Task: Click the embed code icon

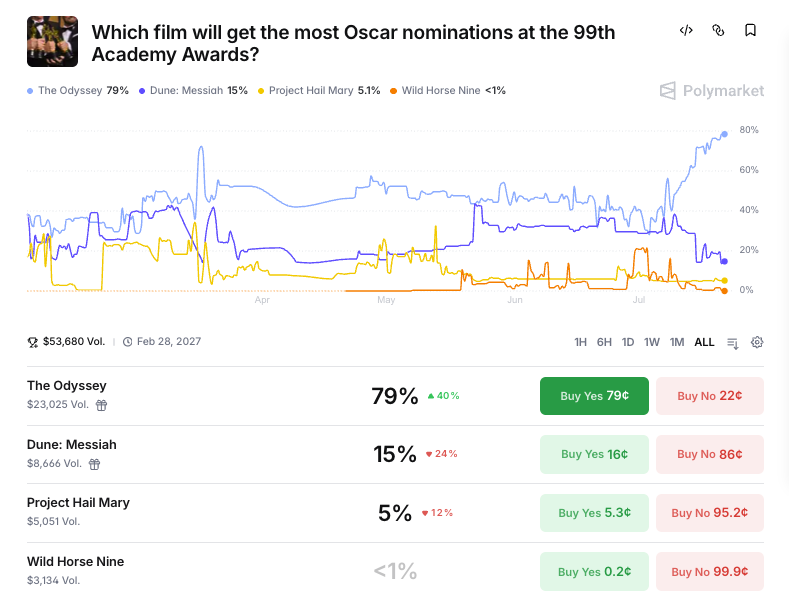Action: pyautogui.click(x=686, y=31)
